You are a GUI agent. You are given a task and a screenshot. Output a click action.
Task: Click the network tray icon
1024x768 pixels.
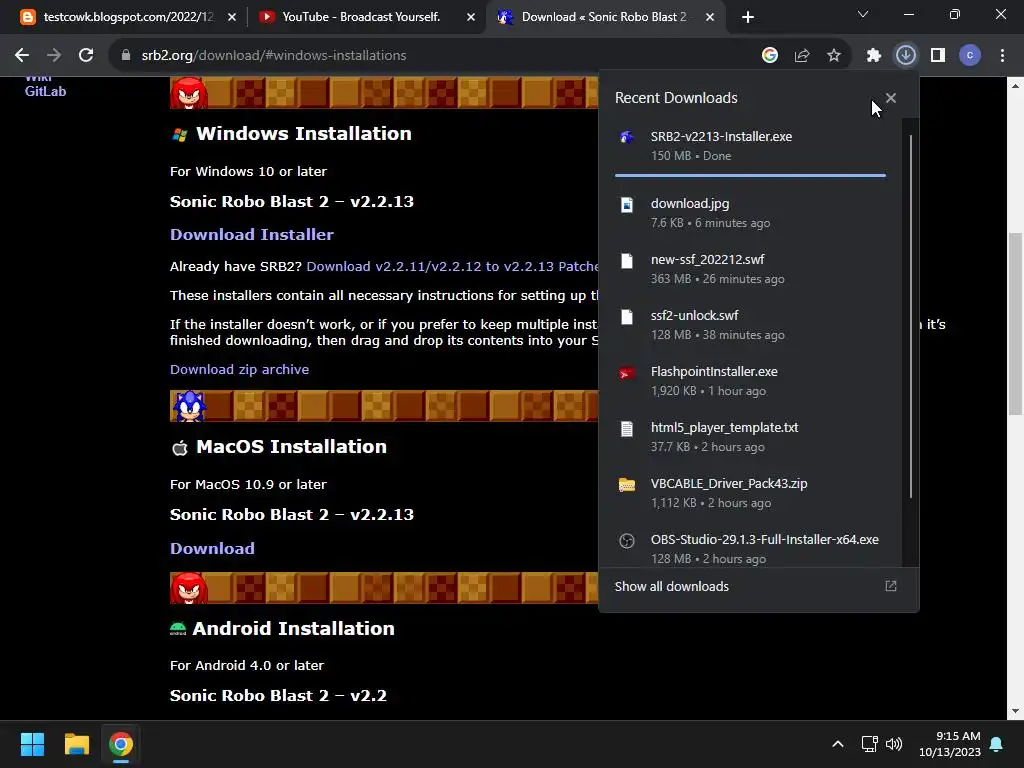pos(869,744)
